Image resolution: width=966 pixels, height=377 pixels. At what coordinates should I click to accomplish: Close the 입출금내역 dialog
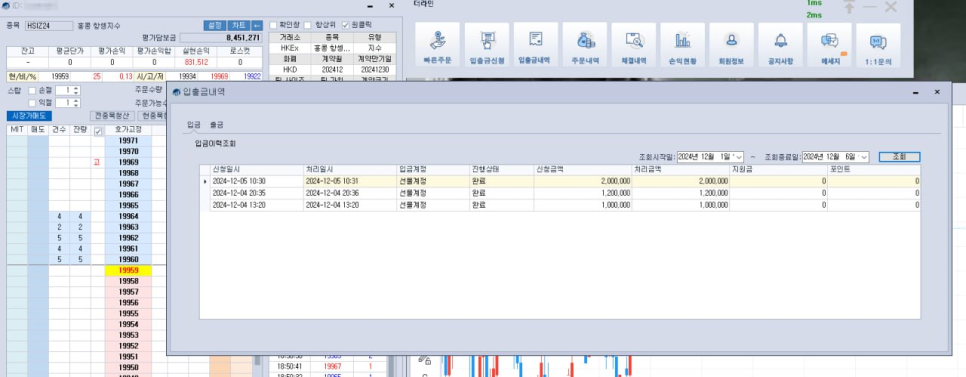[x=937, y=92]
